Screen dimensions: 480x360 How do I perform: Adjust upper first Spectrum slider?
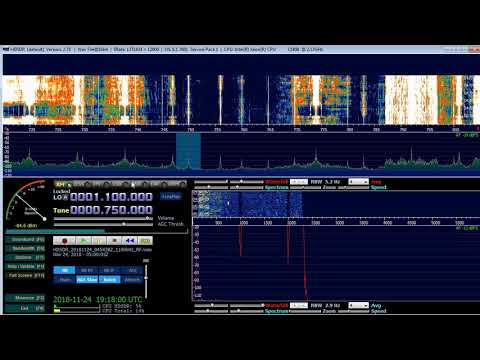click(211, 188)
